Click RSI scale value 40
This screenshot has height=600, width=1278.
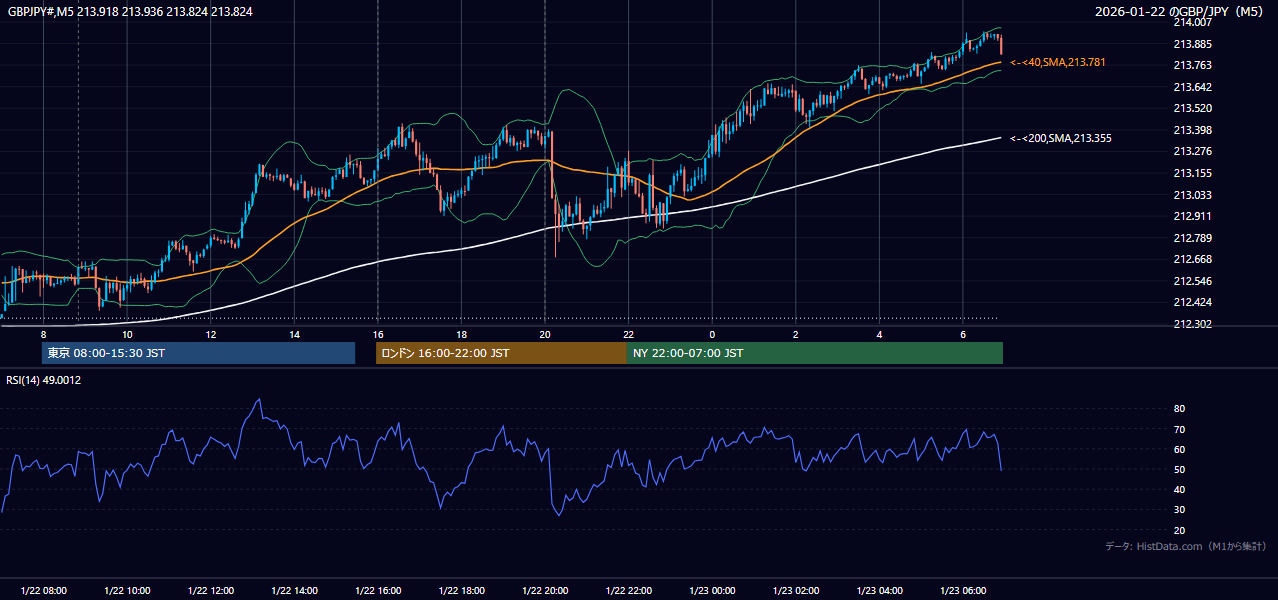pyautogui.click(x=1179, y=489)
